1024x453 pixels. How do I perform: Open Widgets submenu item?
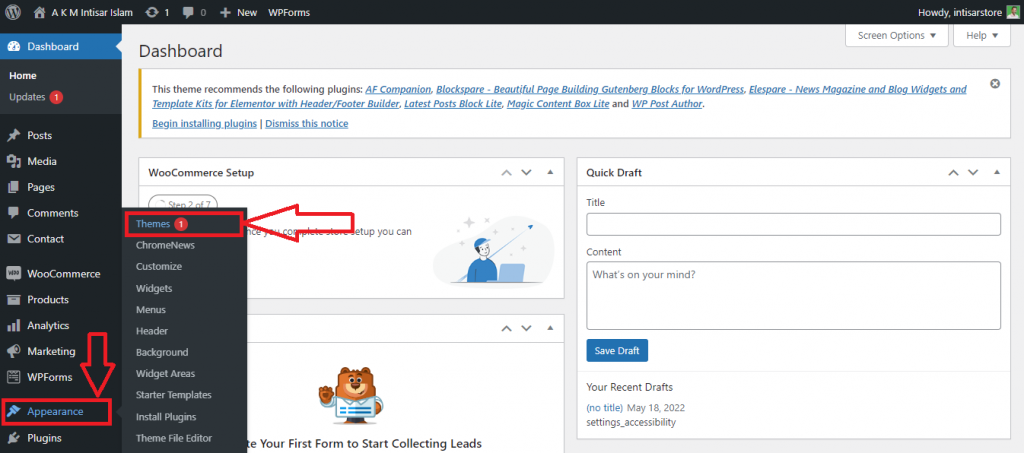tap(154, 288)
